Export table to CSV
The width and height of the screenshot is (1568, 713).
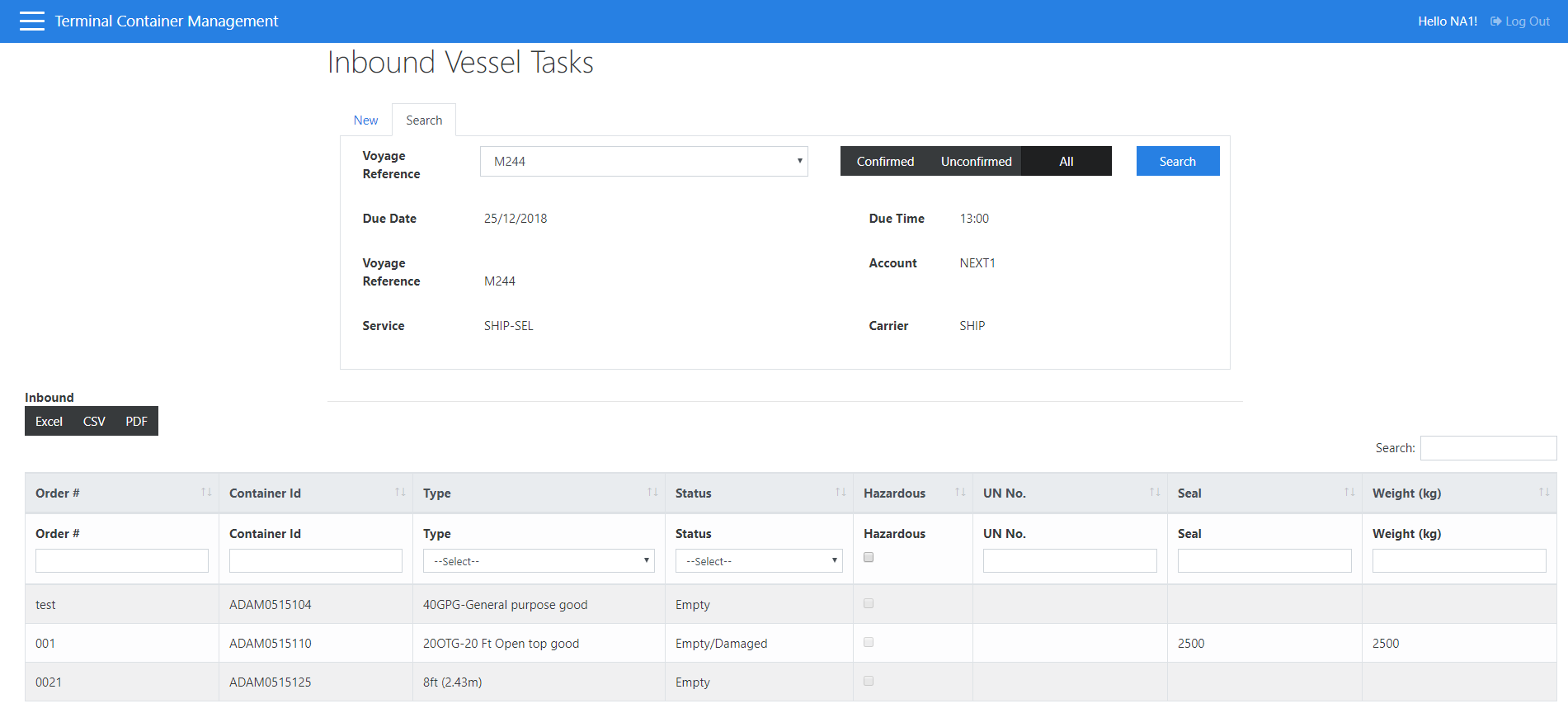point(94,421)
